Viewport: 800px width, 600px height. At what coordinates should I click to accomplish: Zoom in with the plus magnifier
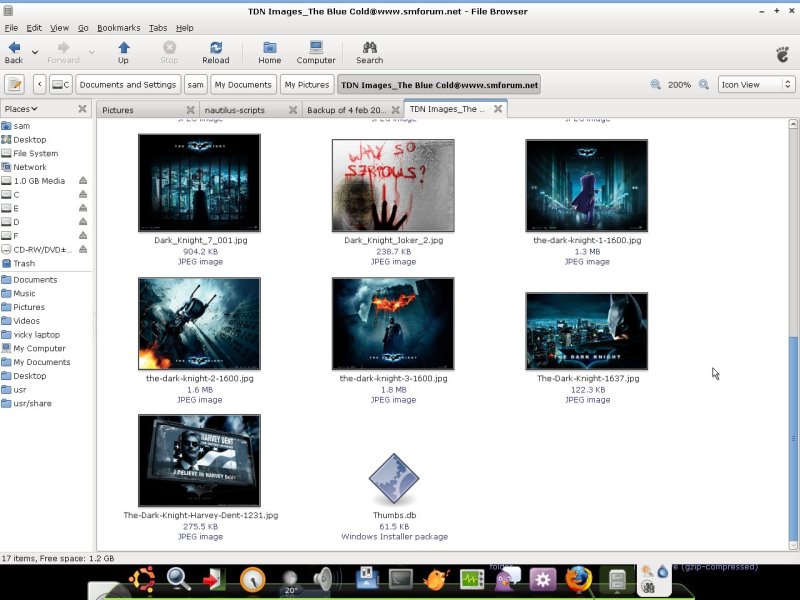tap(704, 85)
